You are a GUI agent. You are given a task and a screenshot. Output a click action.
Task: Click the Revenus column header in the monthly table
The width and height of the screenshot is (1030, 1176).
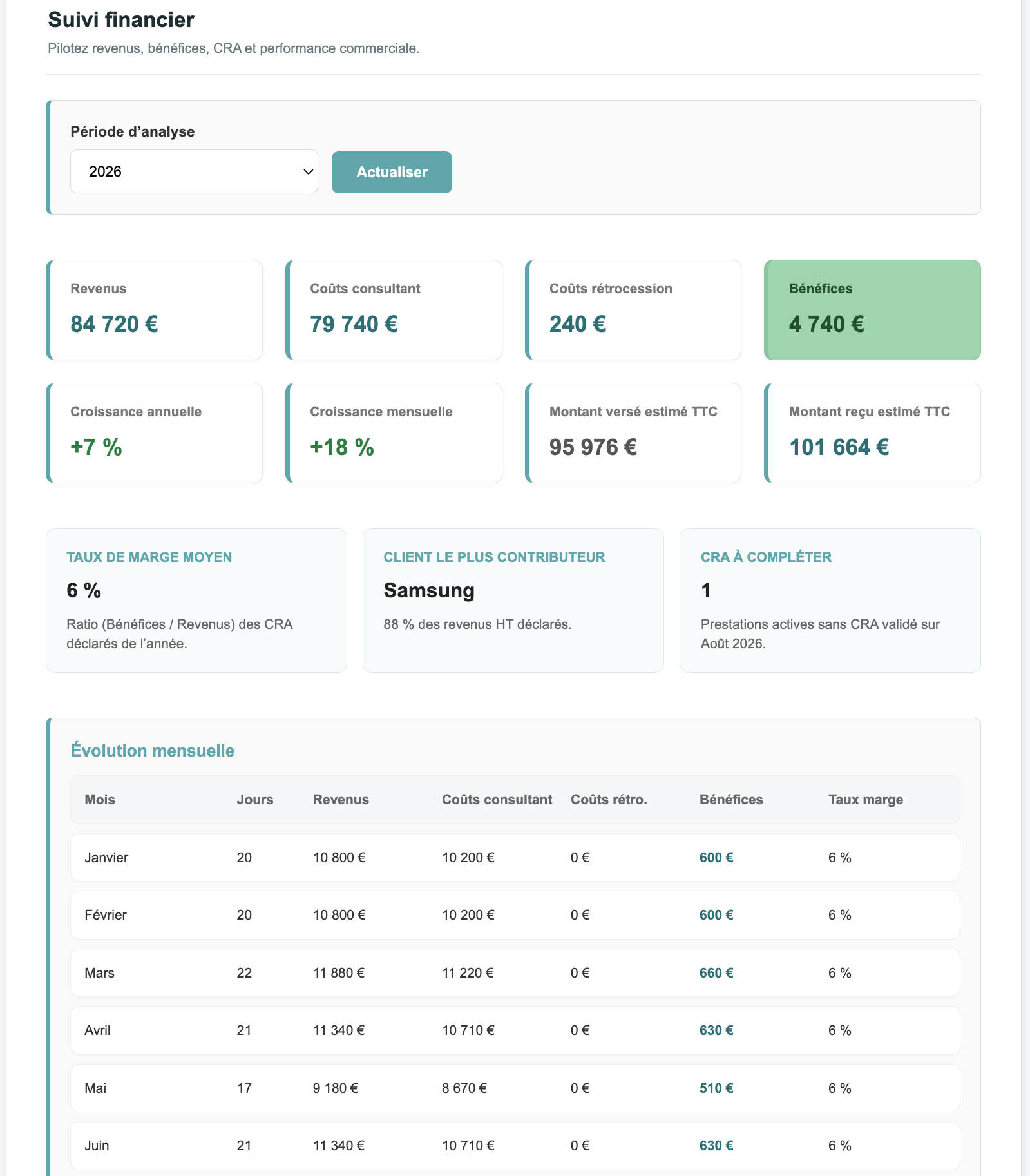point(341,800)
